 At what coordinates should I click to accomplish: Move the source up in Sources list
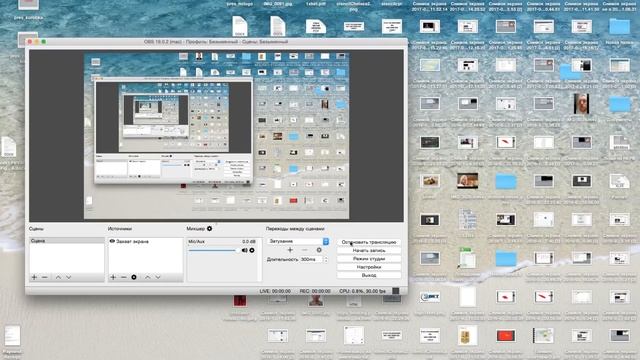tap(147, 277)
